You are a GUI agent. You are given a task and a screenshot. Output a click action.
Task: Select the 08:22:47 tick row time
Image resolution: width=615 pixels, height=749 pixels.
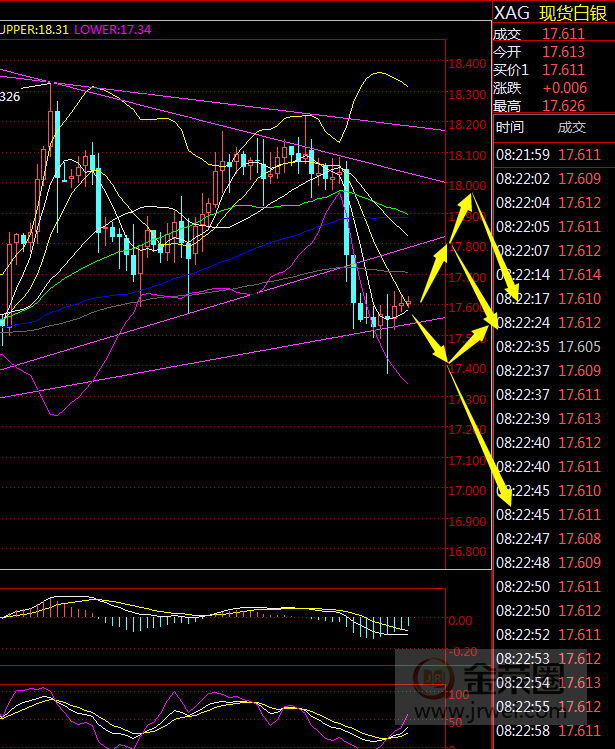pos(523,539)
